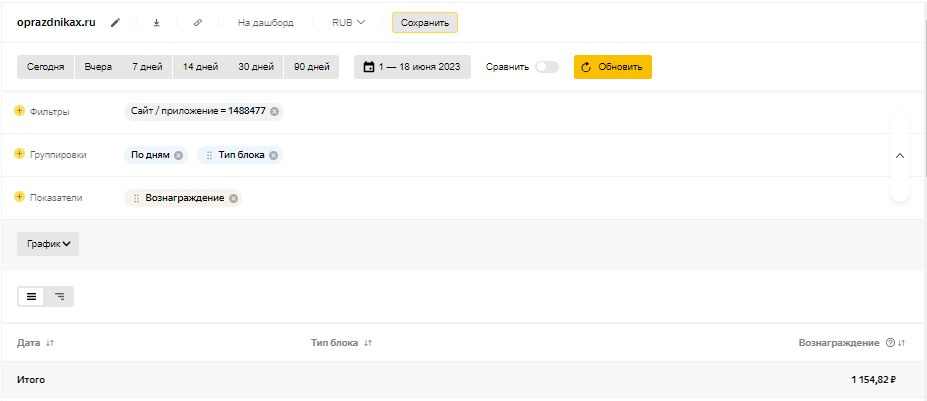Switch to flat list table view

(32, 296)
